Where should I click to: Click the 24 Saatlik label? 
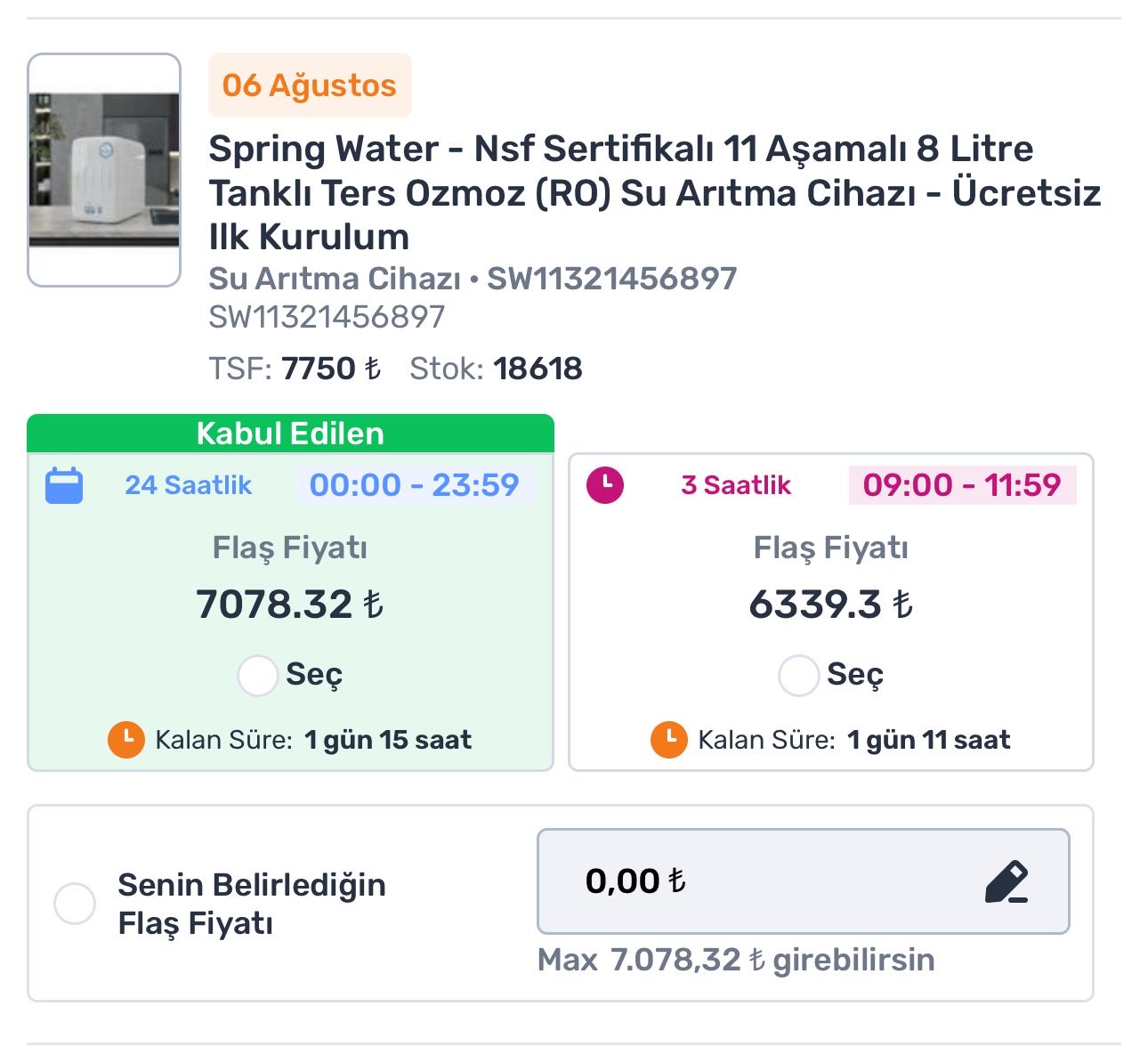(188, 485)
